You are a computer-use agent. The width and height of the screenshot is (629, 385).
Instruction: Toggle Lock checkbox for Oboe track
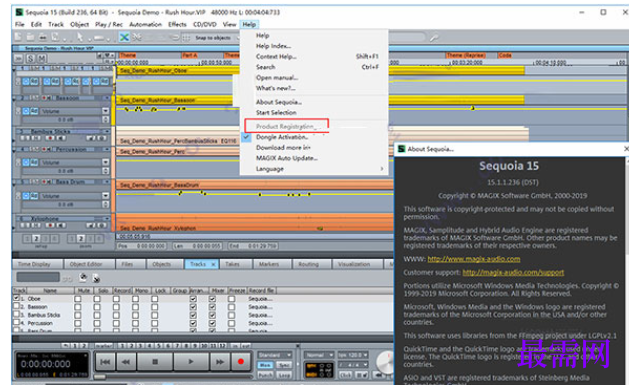(x=155, y=299)
